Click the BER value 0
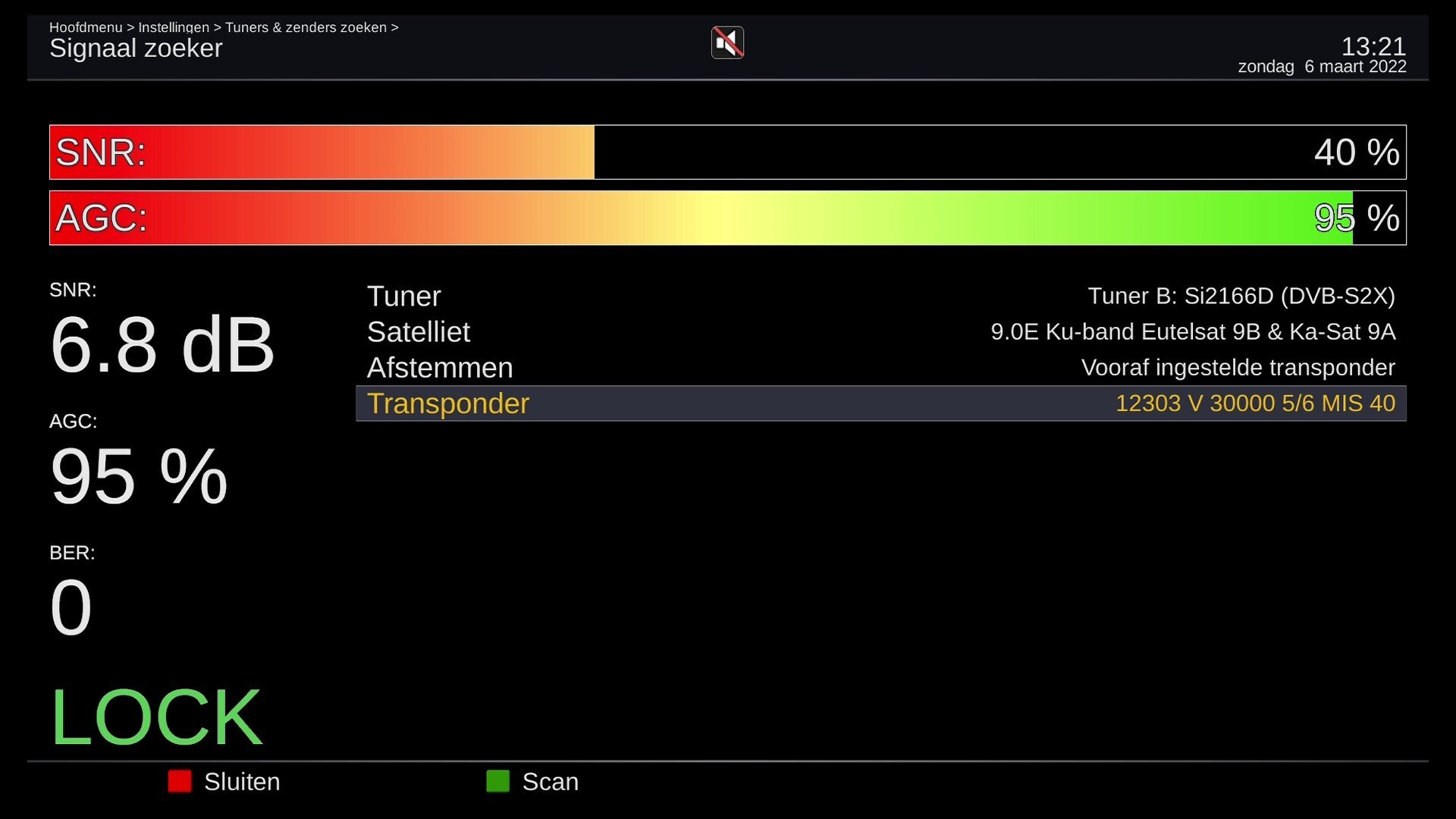 coord(71,608)
